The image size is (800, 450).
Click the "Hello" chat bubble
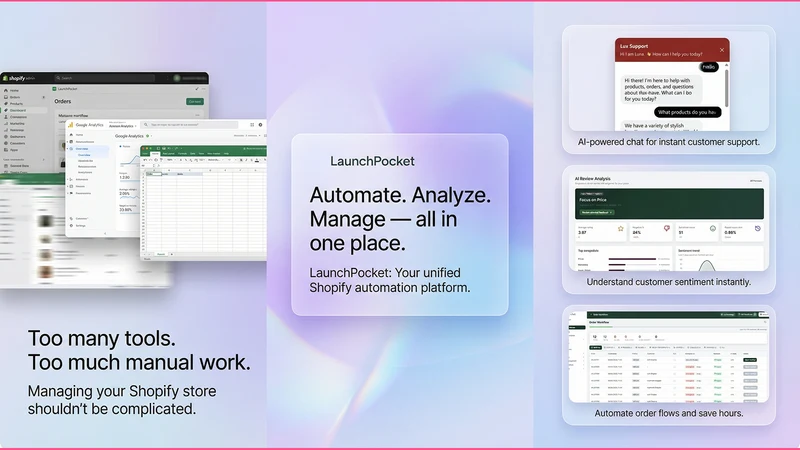click(x=709, y=67)
